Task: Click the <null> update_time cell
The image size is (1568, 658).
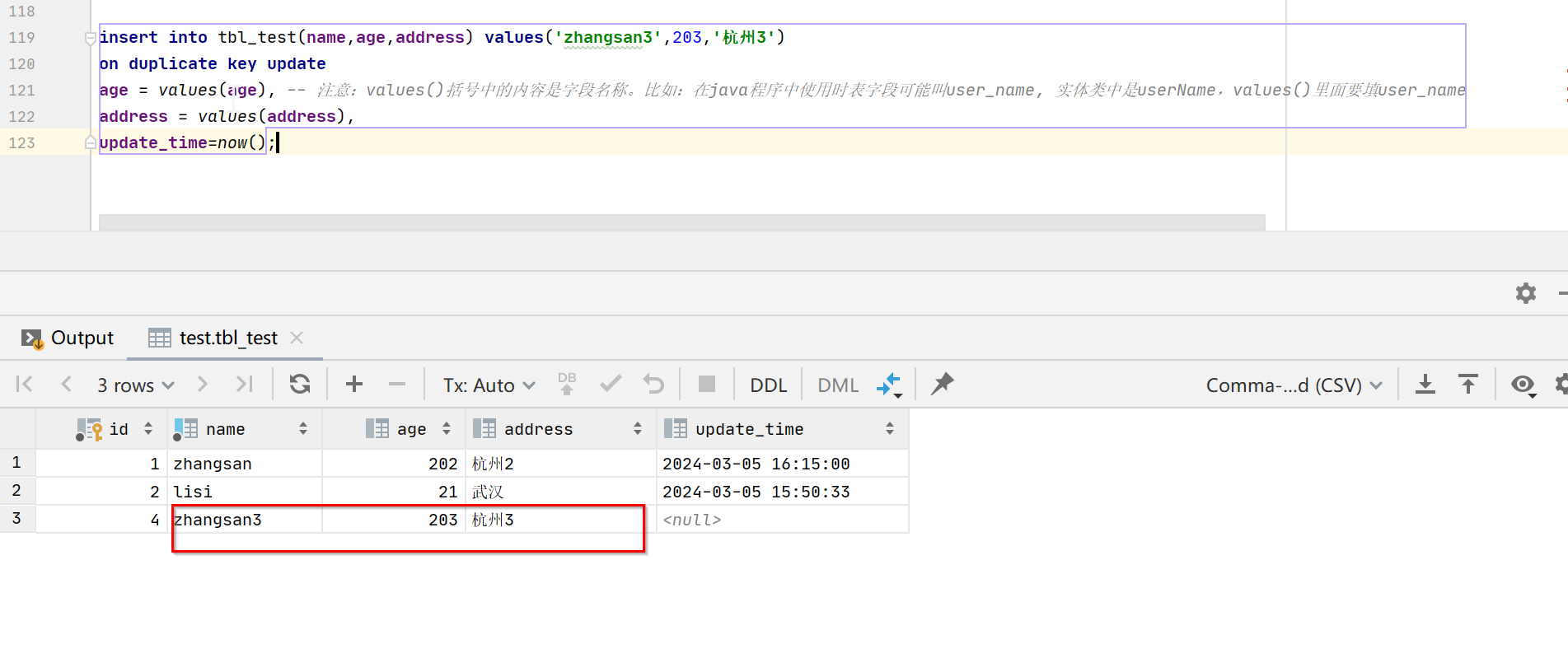Action: [x=783, y=520]
